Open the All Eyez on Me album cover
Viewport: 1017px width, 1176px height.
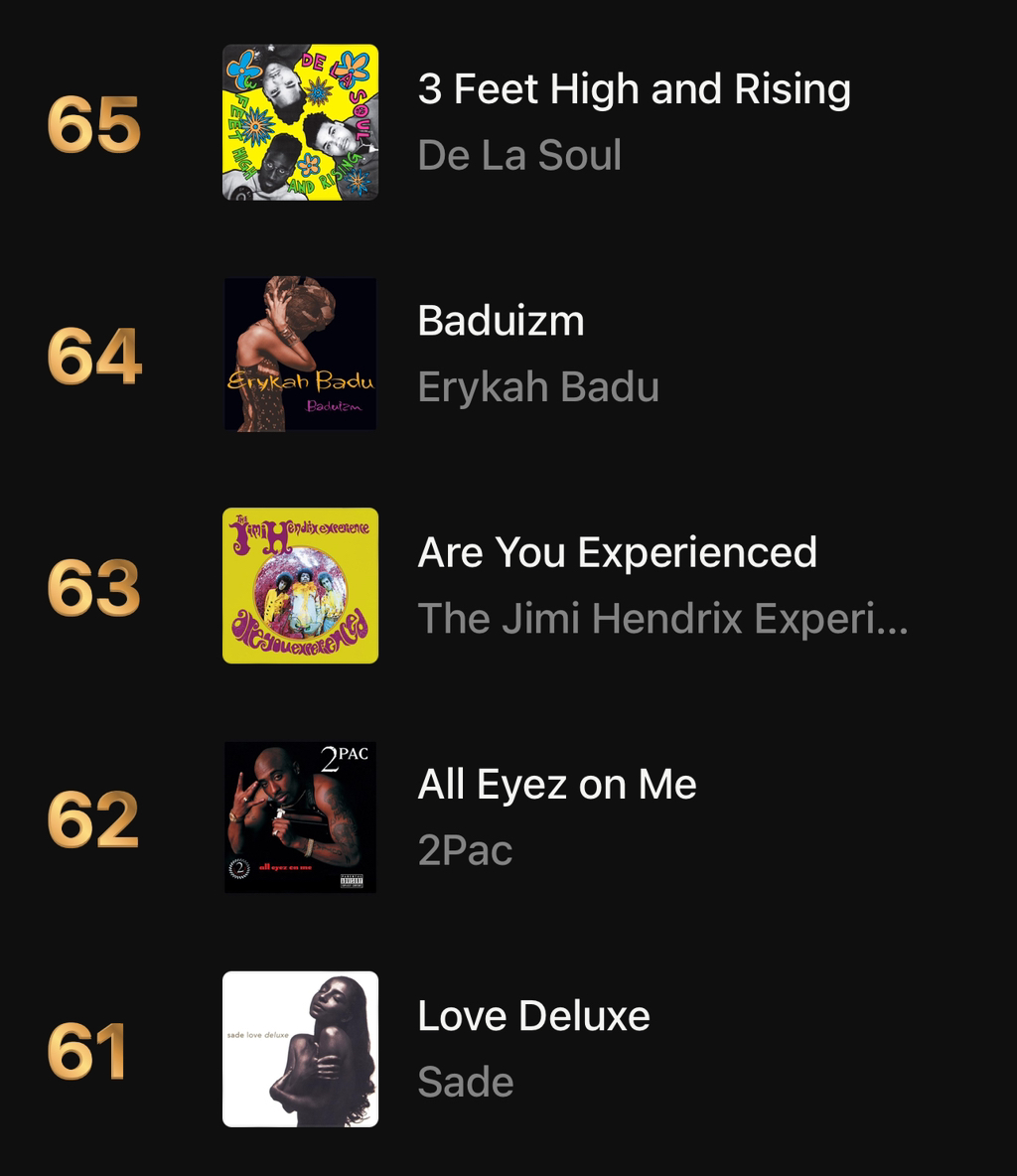(300, 817)
